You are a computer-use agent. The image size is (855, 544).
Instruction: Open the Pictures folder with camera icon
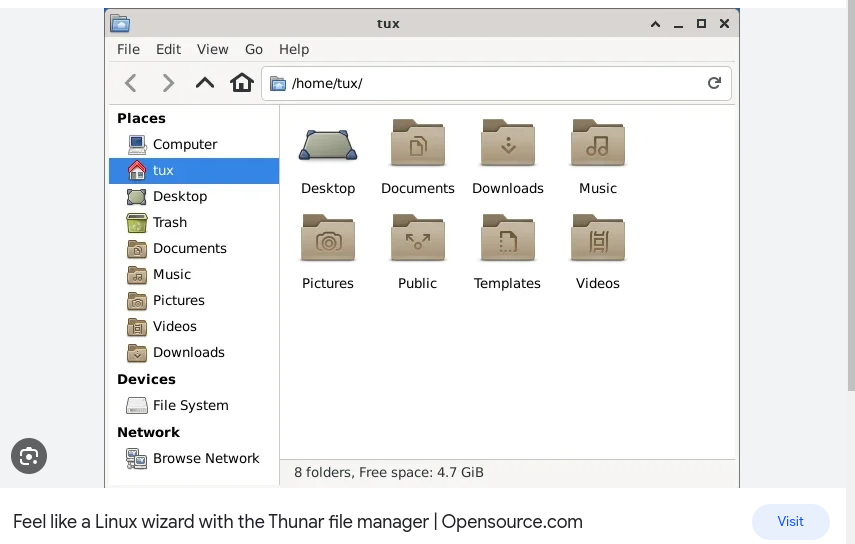pos(328,241)
